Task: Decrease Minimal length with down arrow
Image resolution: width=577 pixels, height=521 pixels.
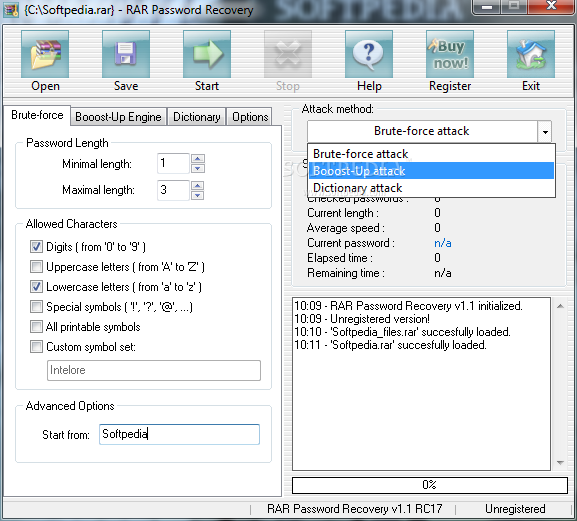Action: 198,169
